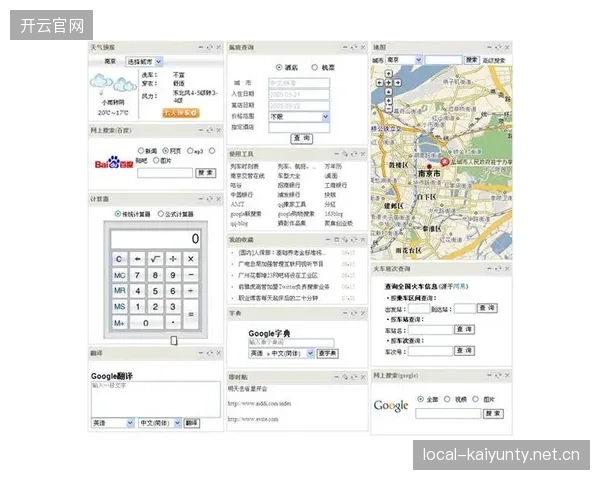Choose the 传统计算器 radio option

tap(118, 214)
